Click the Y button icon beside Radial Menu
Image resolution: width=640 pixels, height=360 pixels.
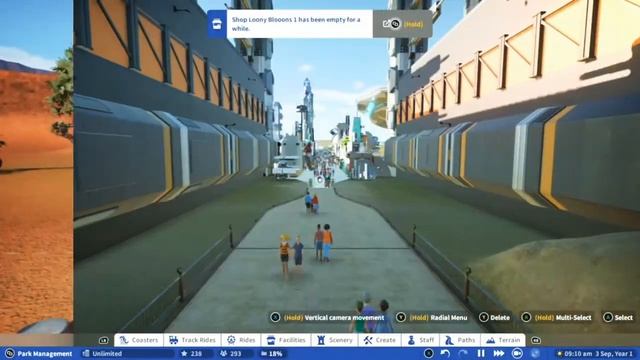(x=401, y=317)
